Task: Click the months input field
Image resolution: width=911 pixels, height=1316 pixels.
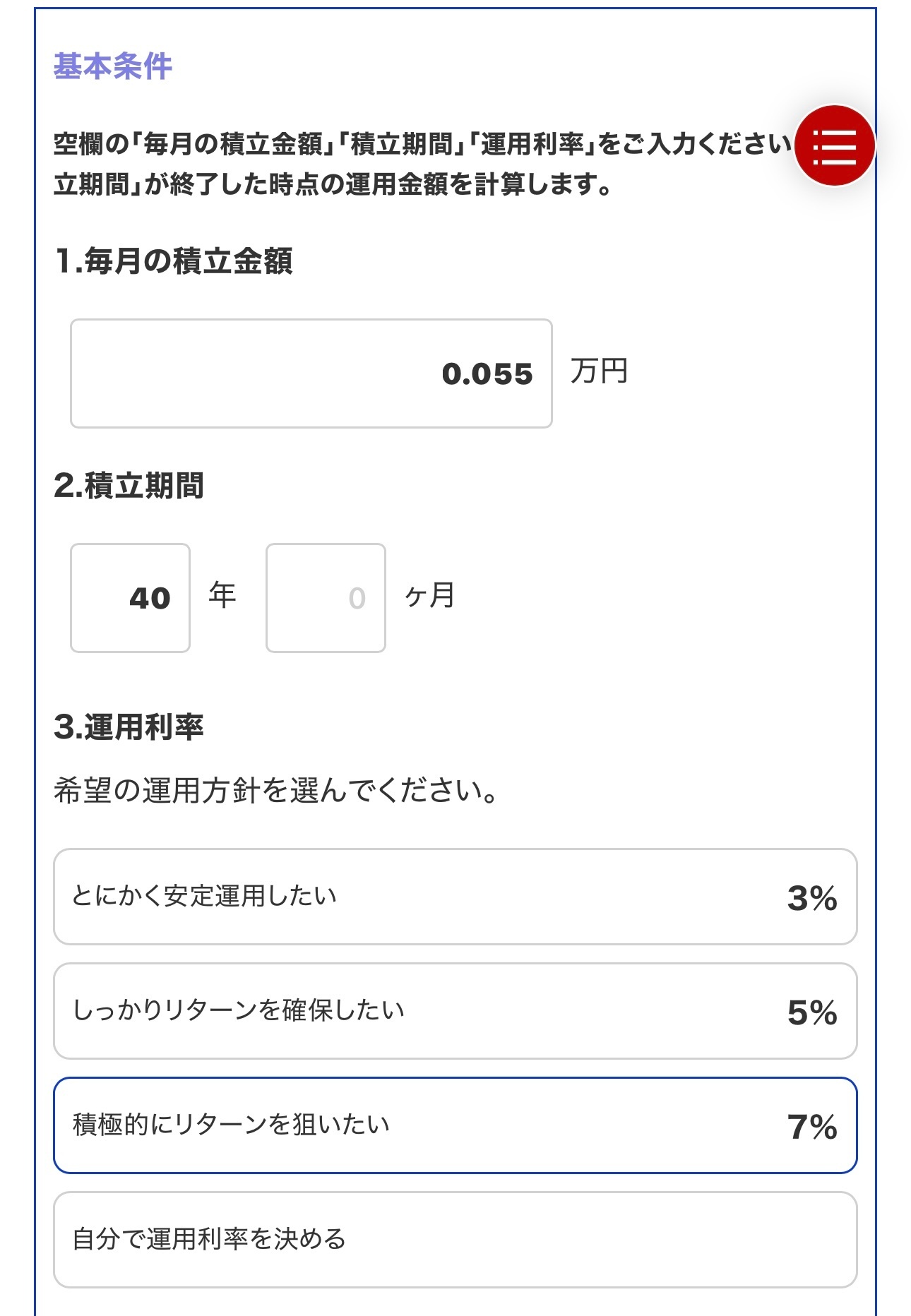Action: click(326, 598)
